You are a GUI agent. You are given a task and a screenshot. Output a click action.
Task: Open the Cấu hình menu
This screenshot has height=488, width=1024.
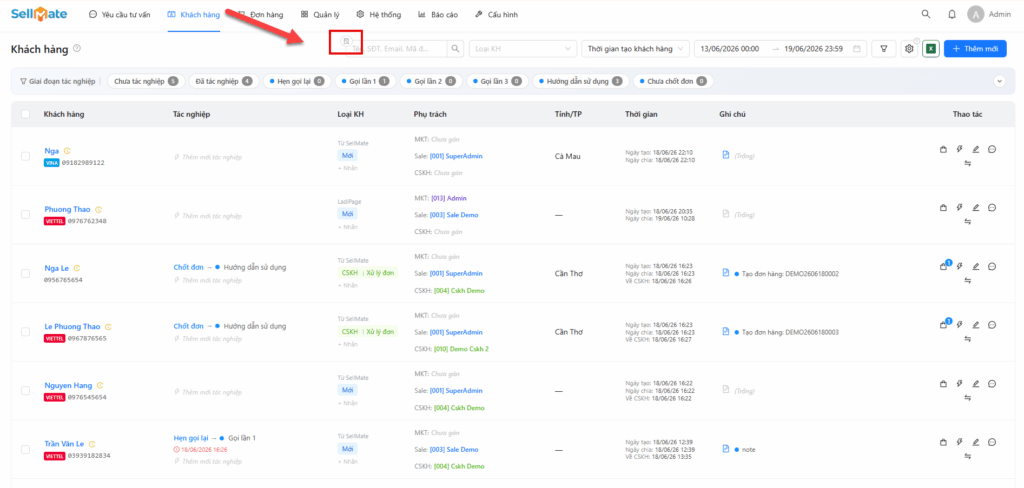496,14
